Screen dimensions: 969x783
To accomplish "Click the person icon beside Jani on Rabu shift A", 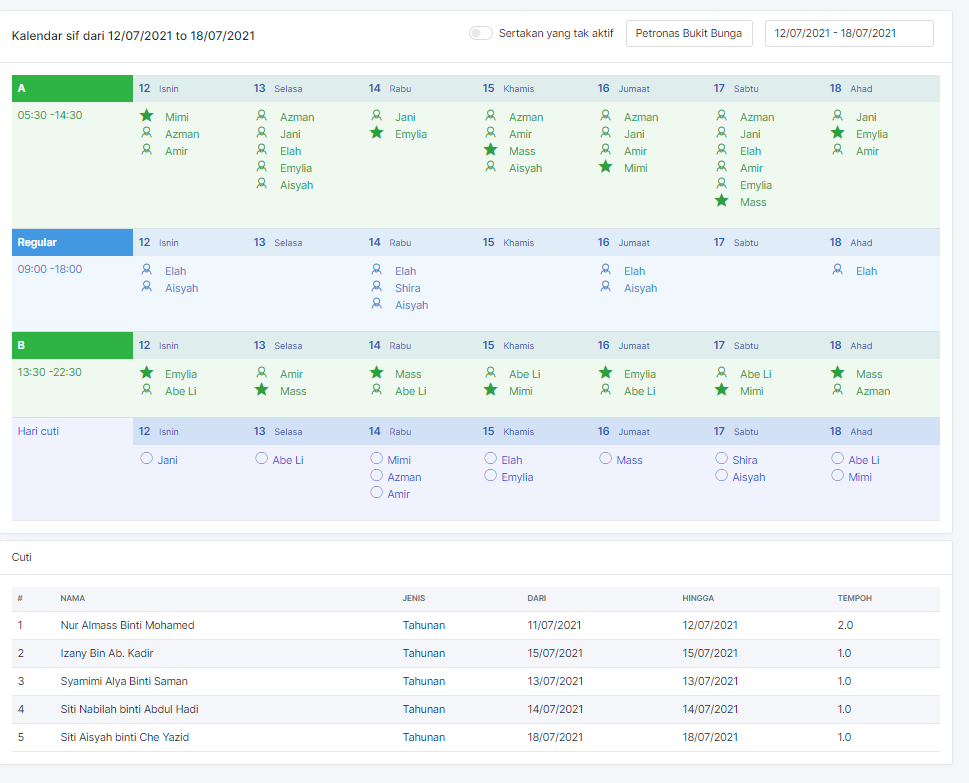I will (376, 116).
